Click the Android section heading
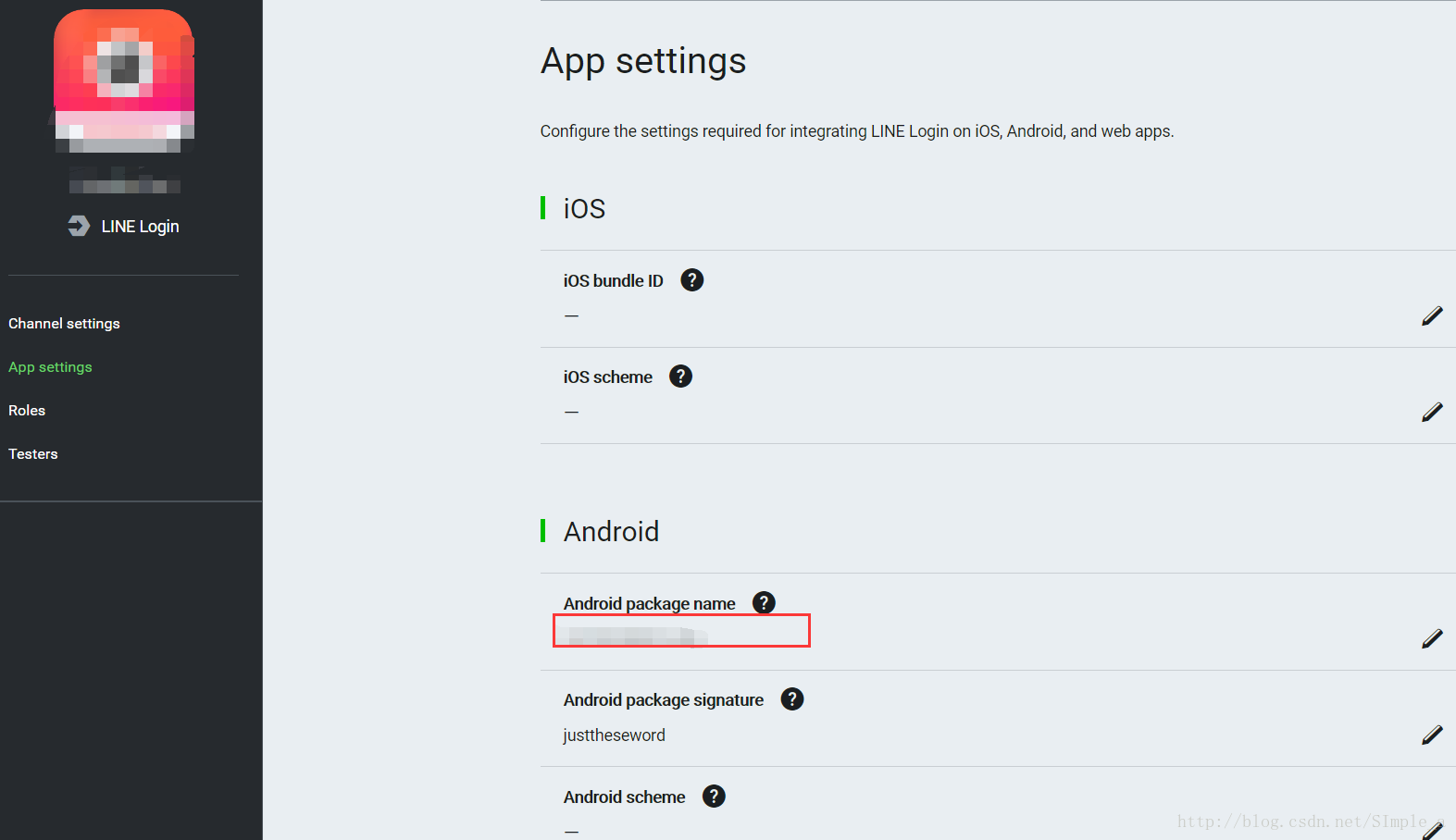Image resolution: width=1456 pixels, height=840 pixels. click(x=612, y=532)
